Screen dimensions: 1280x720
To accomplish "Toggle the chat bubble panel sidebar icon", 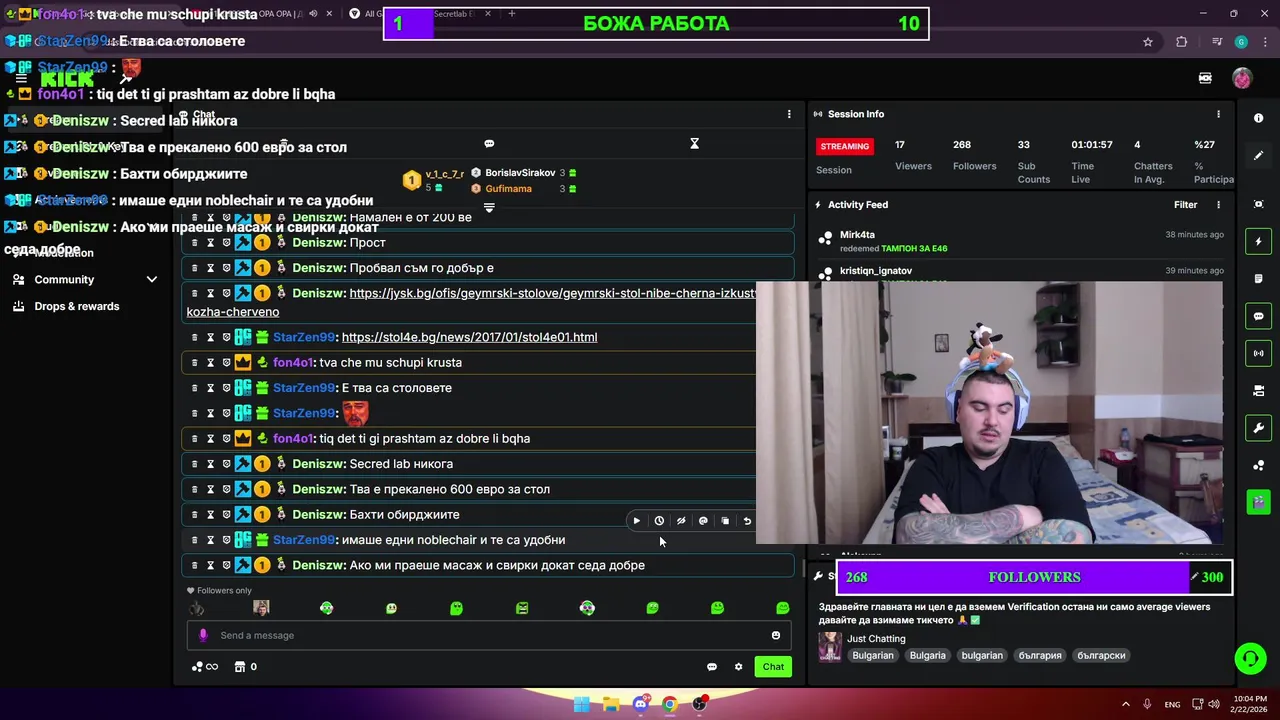I will (1258, 316).
